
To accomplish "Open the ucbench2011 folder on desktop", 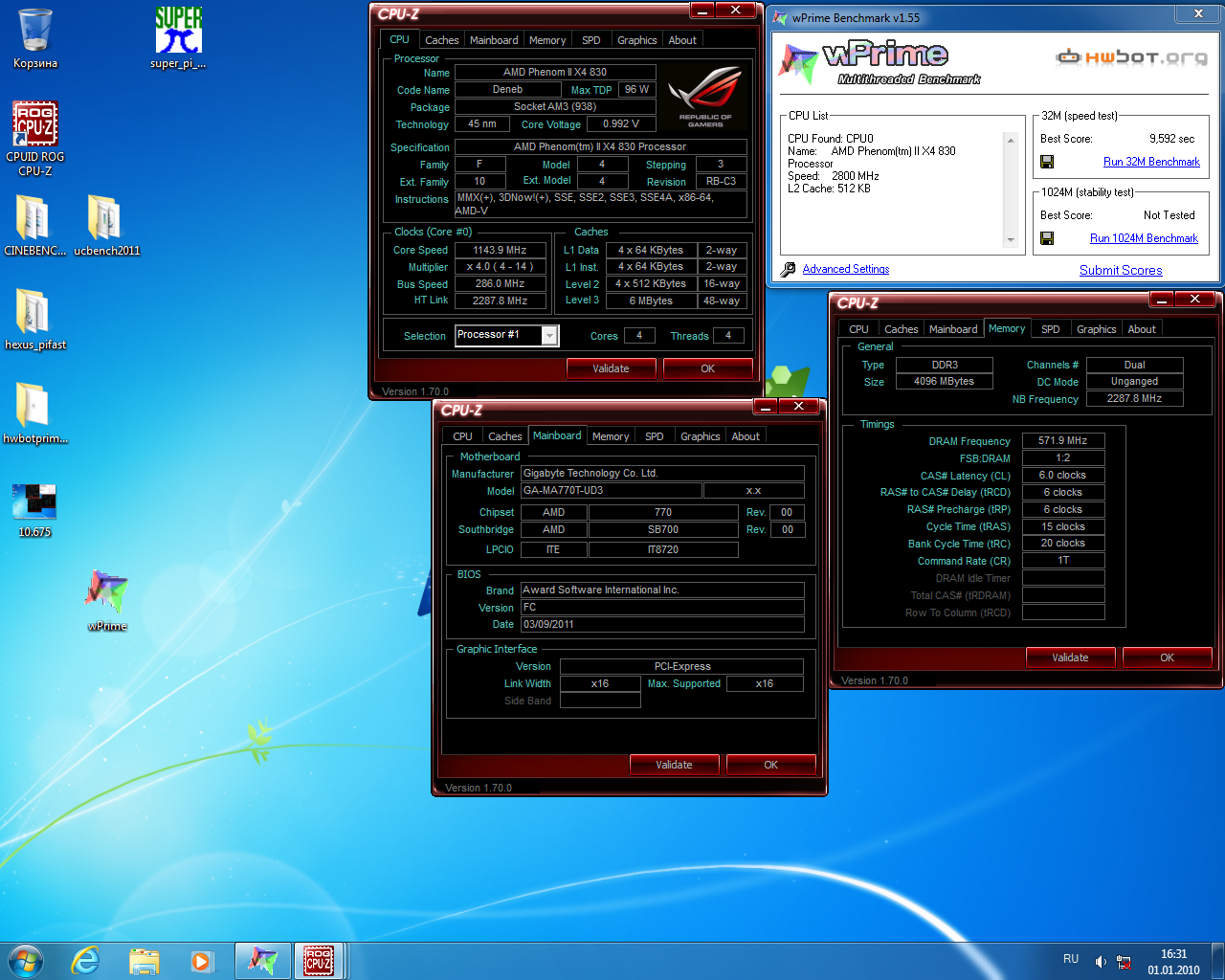I will [x=106, y=226].
